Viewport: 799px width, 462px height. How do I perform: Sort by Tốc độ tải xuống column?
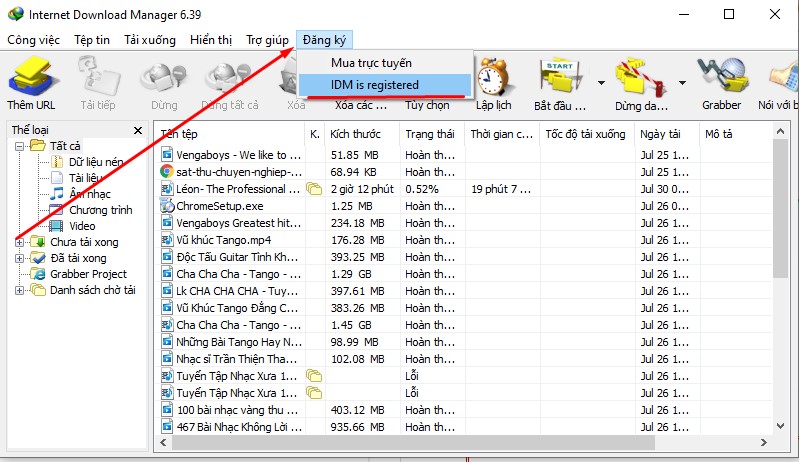[587, 134]
